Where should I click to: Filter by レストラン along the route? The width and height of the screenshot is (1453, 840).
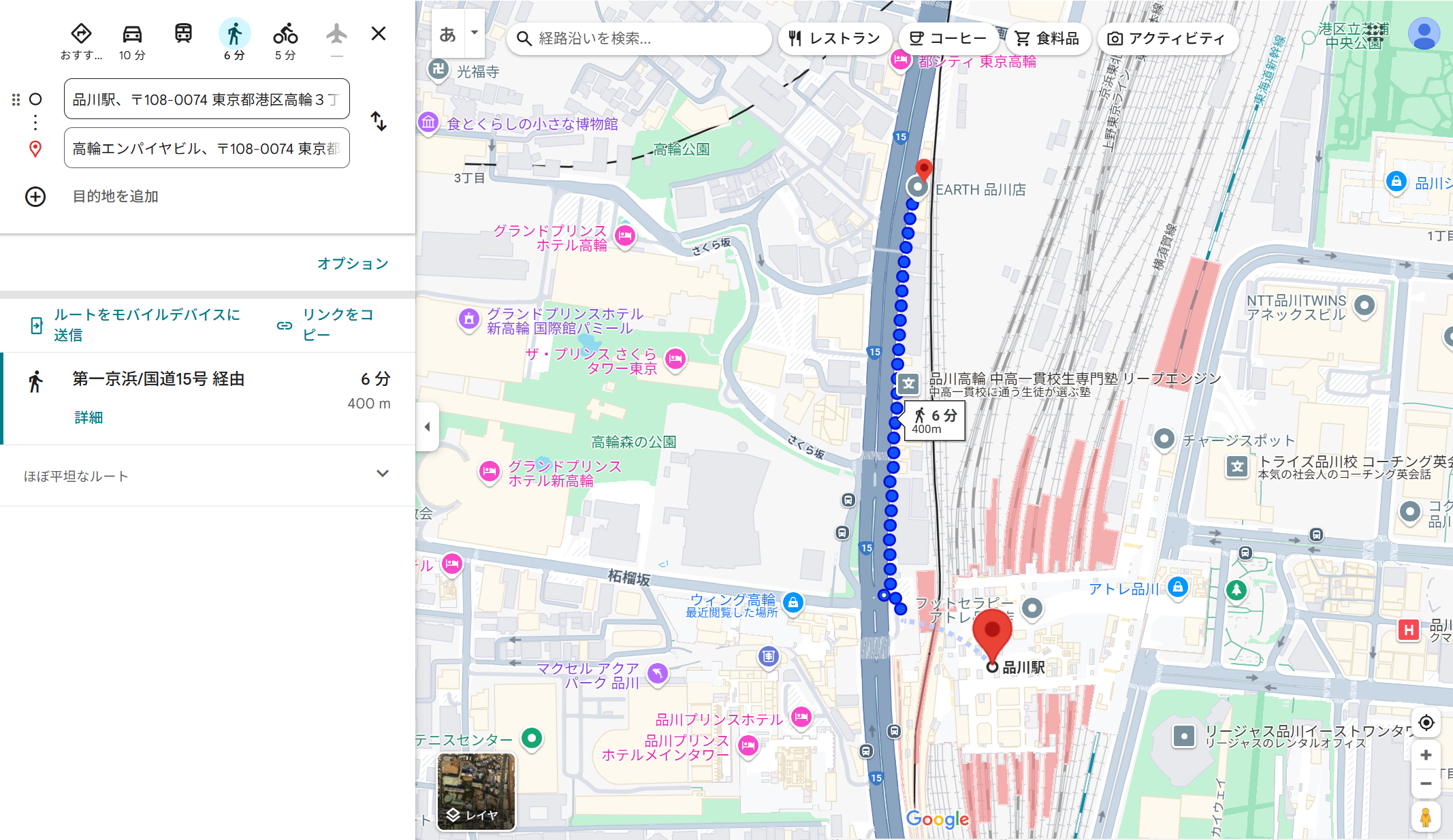point(834,38)
